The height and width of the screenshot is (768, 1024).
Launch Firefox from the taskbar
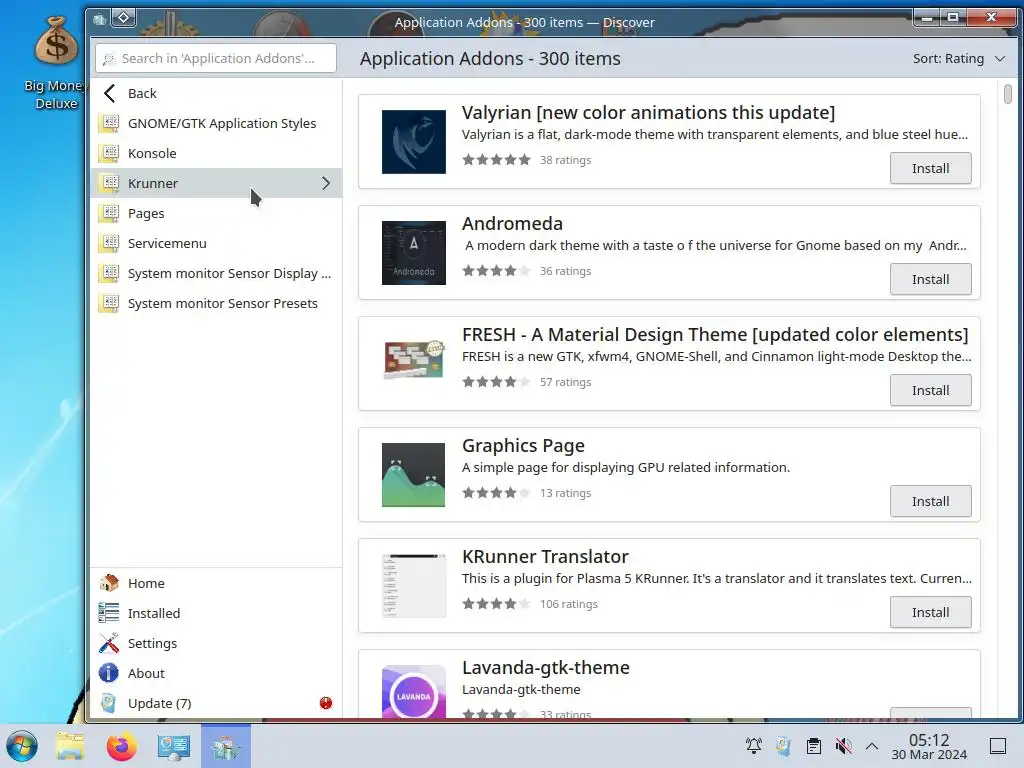click(x=121, y=746)
